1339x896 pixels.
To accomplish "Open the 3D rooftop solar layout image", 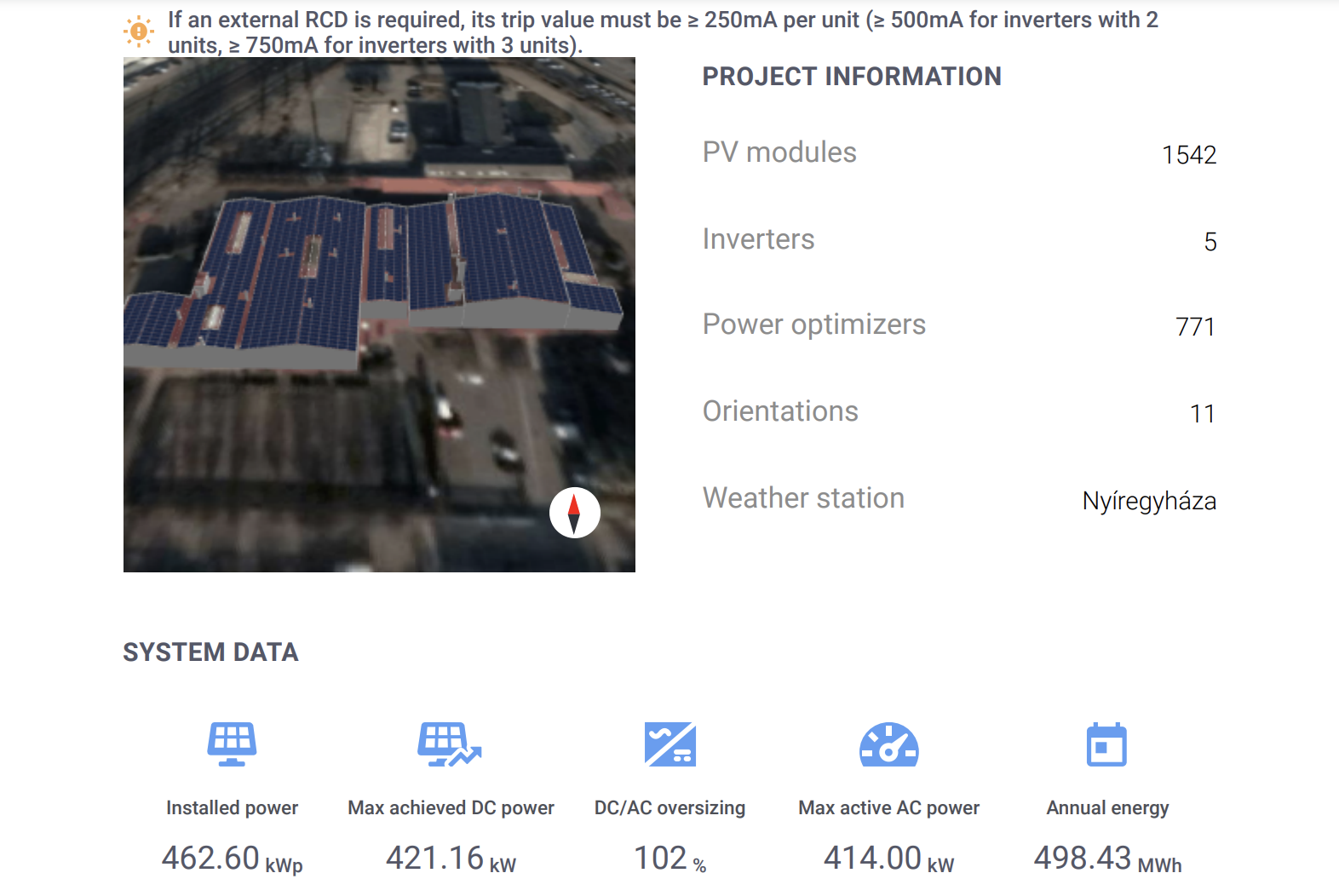I will (379, 314).
